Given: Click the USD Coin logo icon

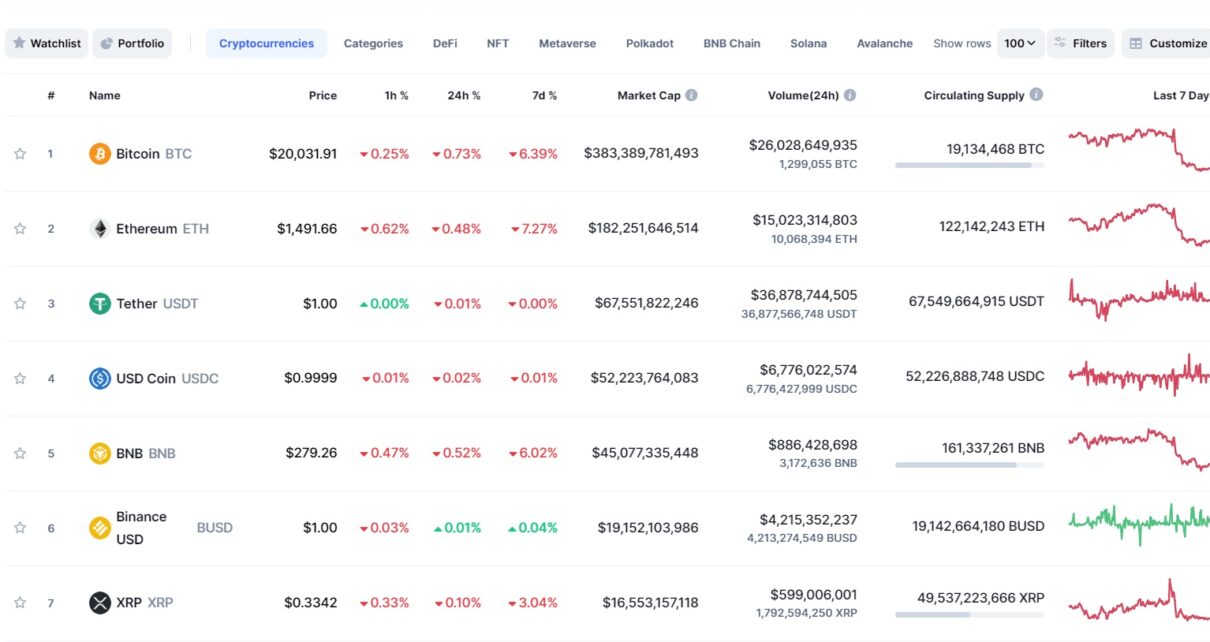Looking at the screenshot, I should (100, 379).
